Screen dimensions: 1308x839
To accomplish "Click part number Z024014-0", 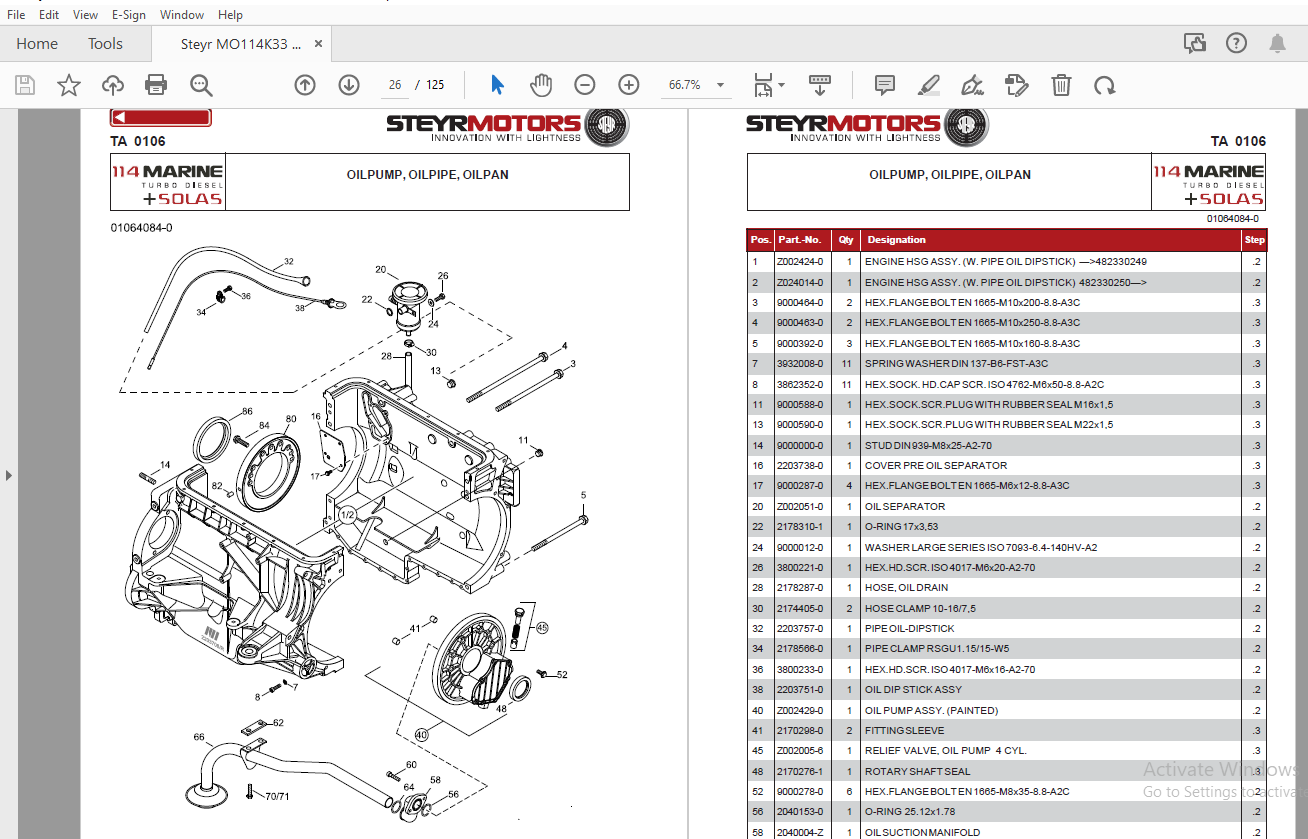I will click(x=800, y=283).
